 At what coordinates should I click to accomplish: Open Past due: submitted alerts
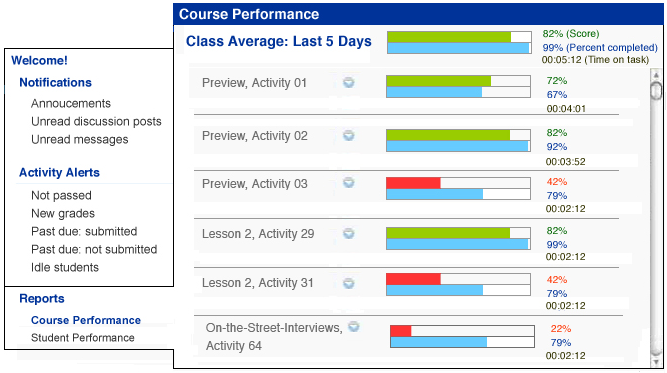coord(84,231)
